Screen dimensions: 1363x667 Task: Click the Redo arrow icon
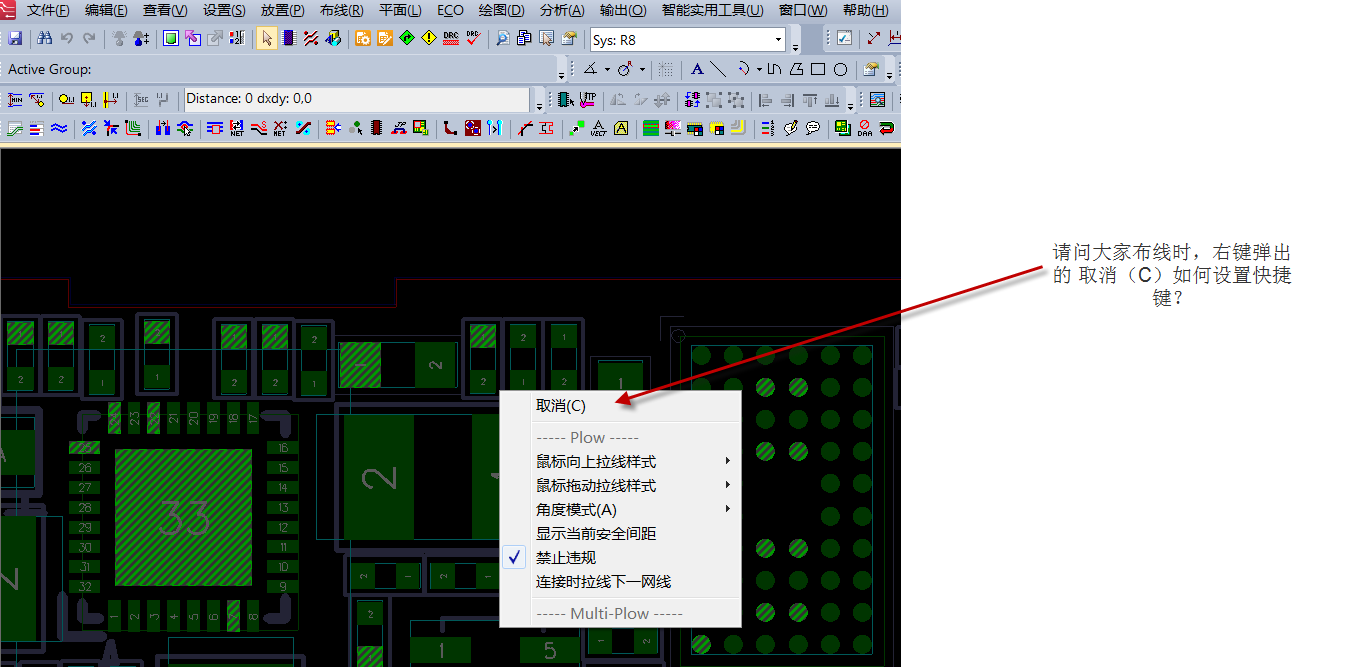[90, 39]
